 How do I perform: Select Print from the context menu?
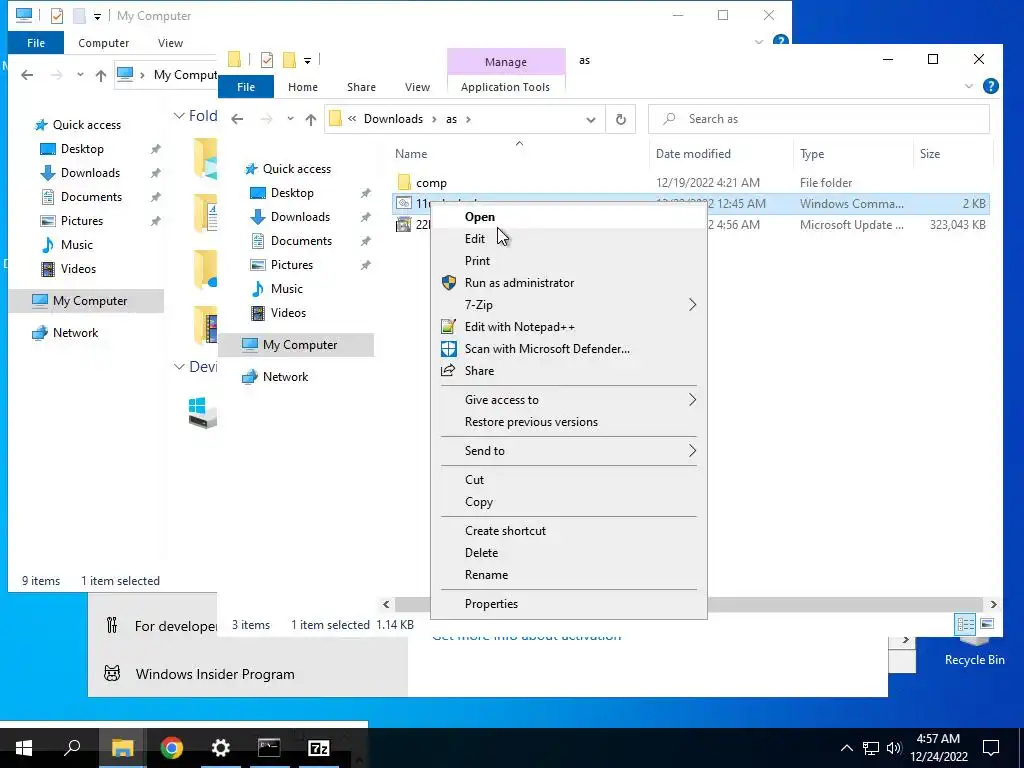(569, 261)
